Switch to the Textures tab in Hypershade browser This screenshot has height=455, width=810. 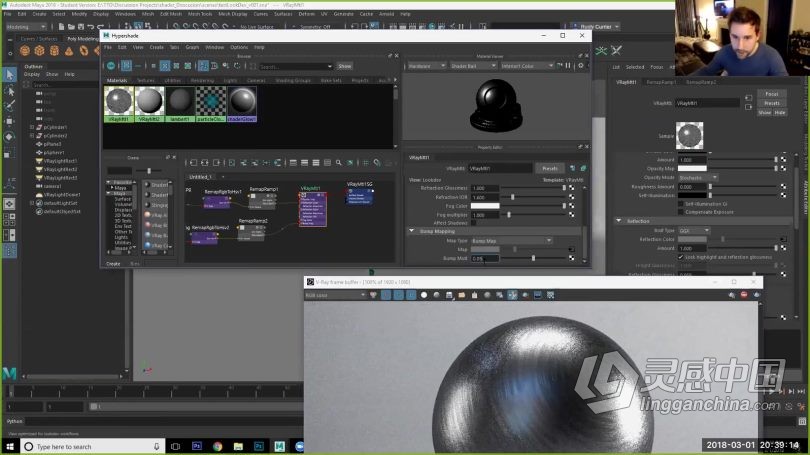(146, 81)
